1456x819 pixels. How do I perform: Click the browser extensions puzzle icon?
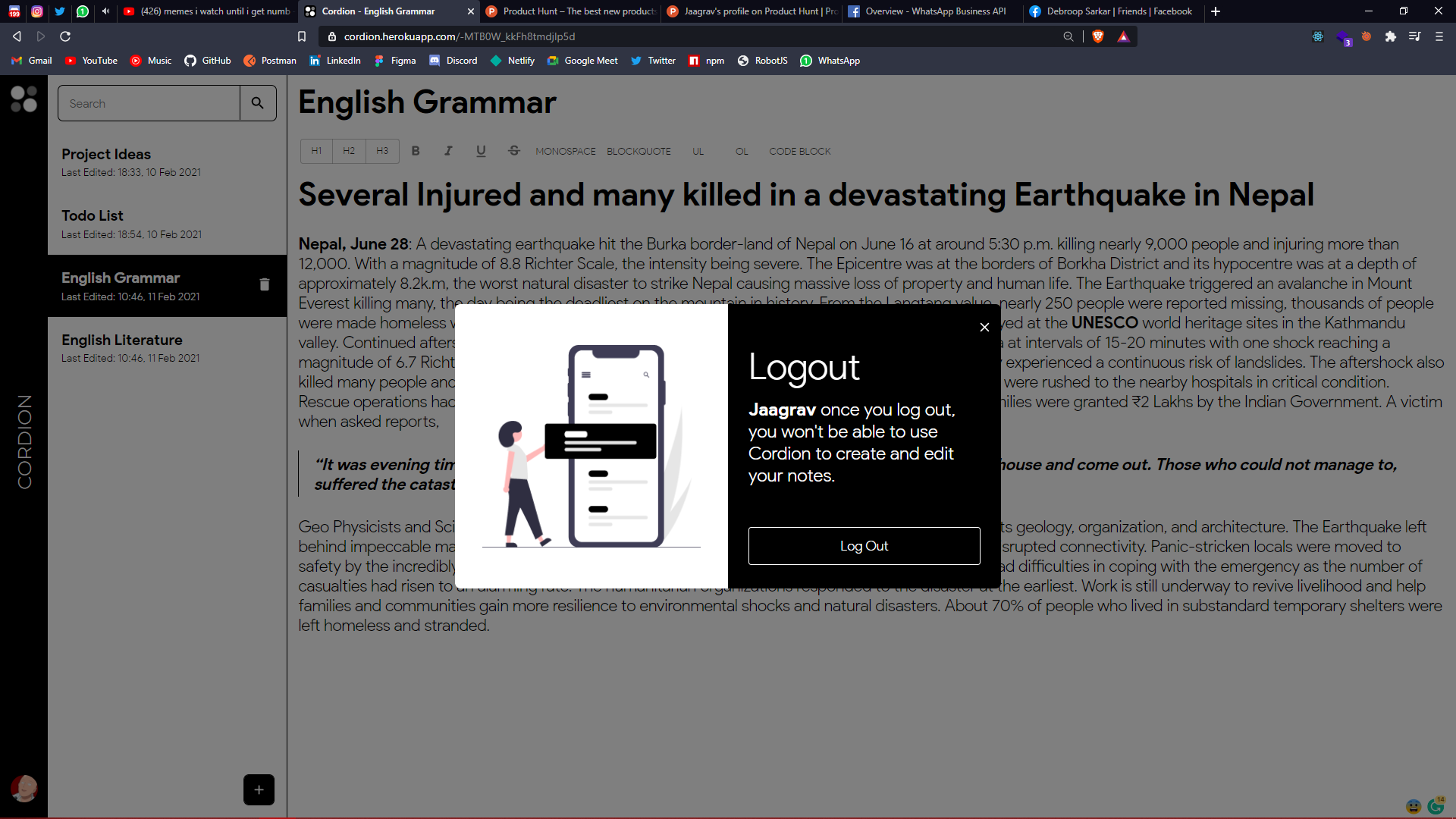1390,36
